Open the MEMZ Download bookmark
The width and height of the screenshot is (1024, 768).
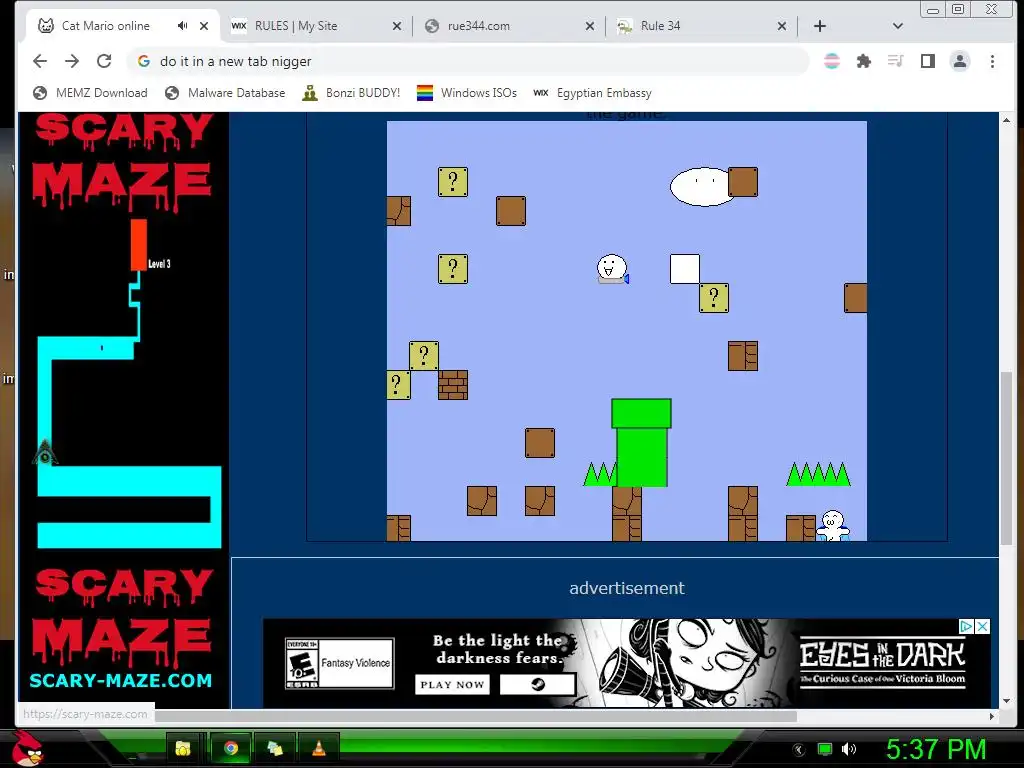(x=90, y=93)
